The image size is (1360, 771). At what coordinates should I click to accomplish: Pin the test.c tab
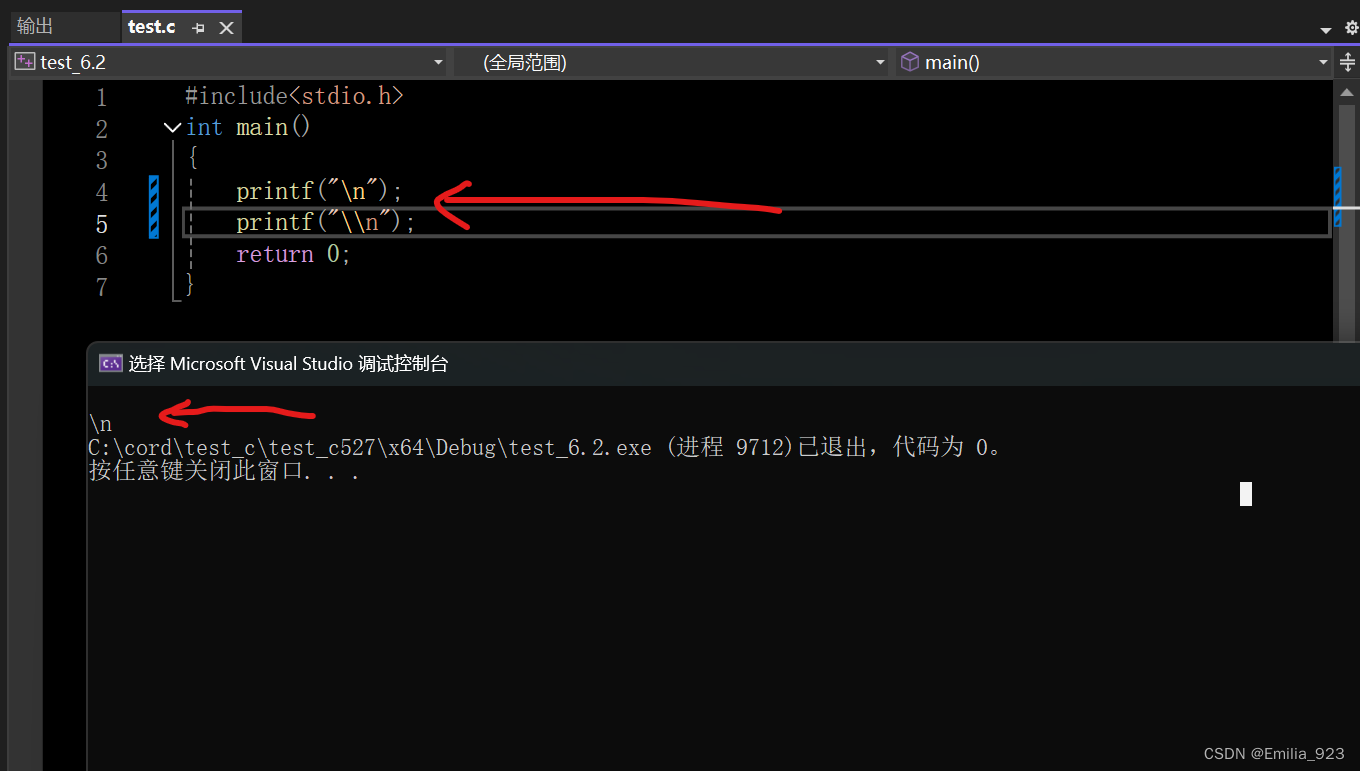point(198,28)
